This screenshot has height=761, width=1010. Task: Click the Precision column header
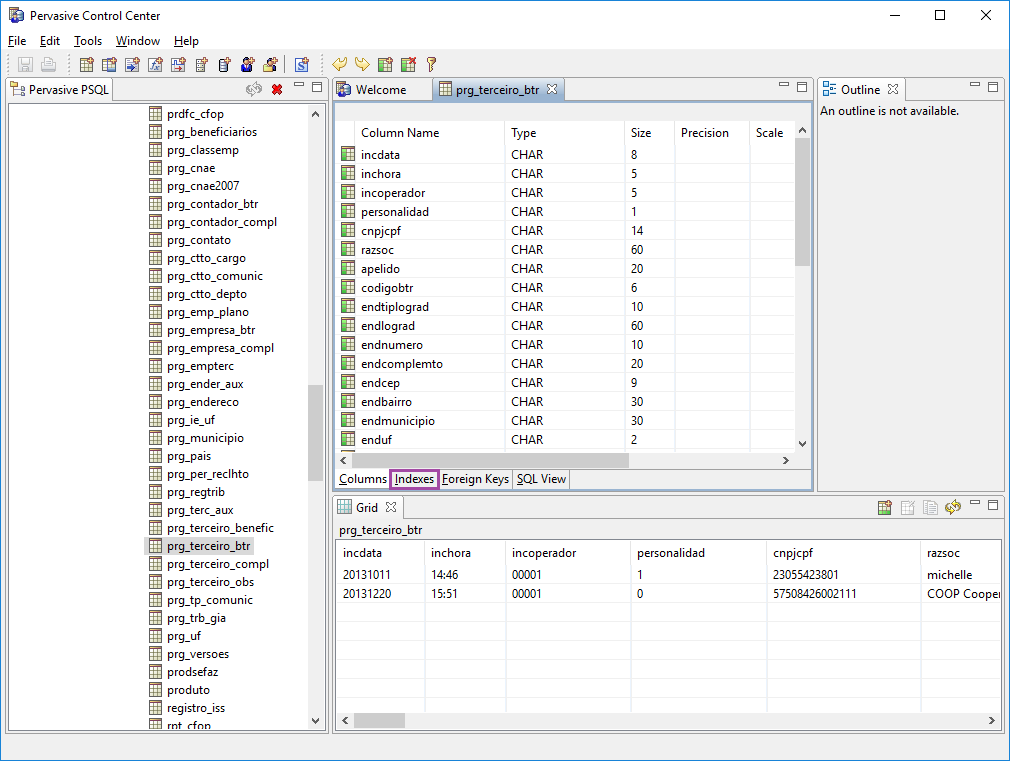pyautogui.click(x=705, y=133)
